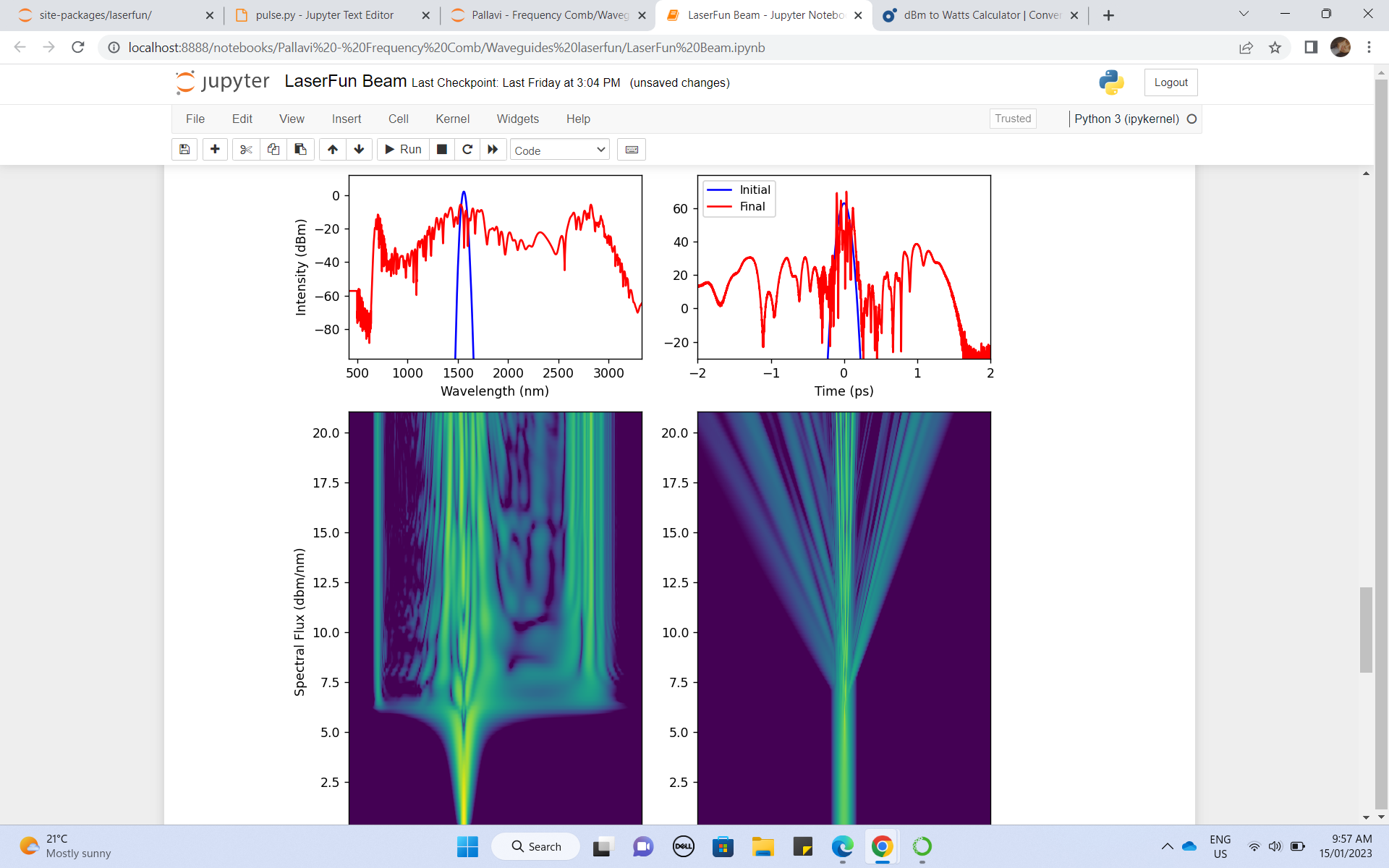Check the kernel status indicator circle

(1192, 119)
